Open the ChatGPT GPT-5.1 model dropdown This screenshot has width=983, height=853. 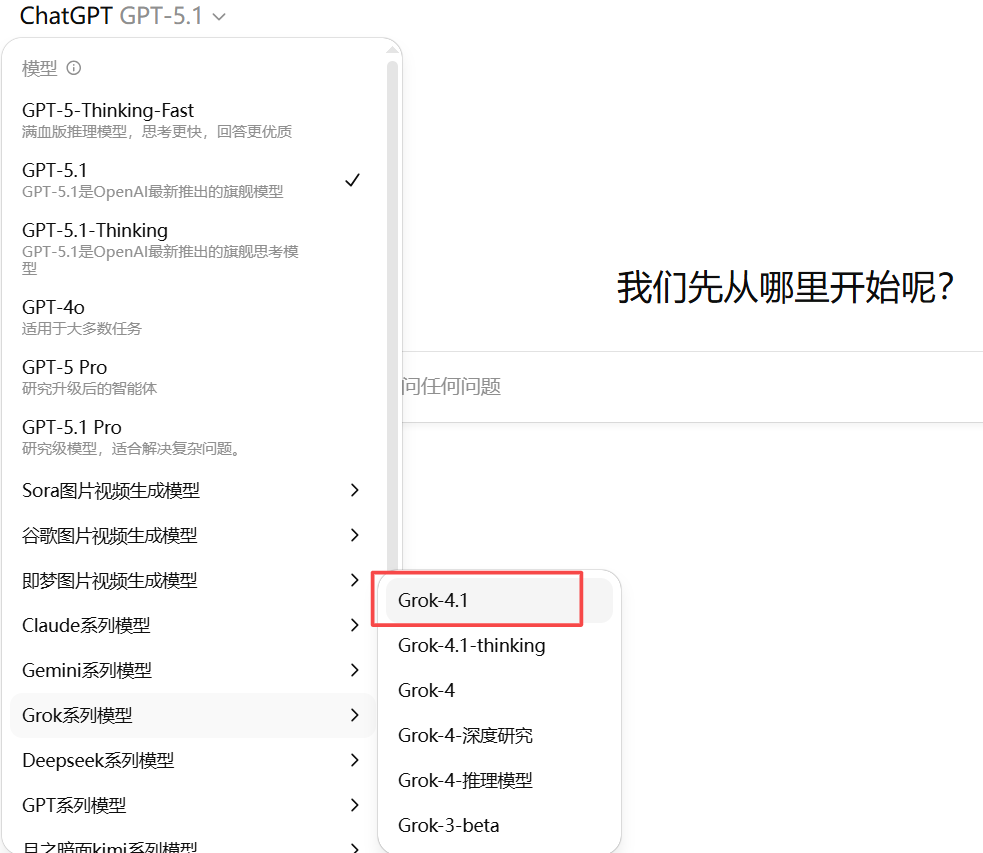[x=122, y=16]
